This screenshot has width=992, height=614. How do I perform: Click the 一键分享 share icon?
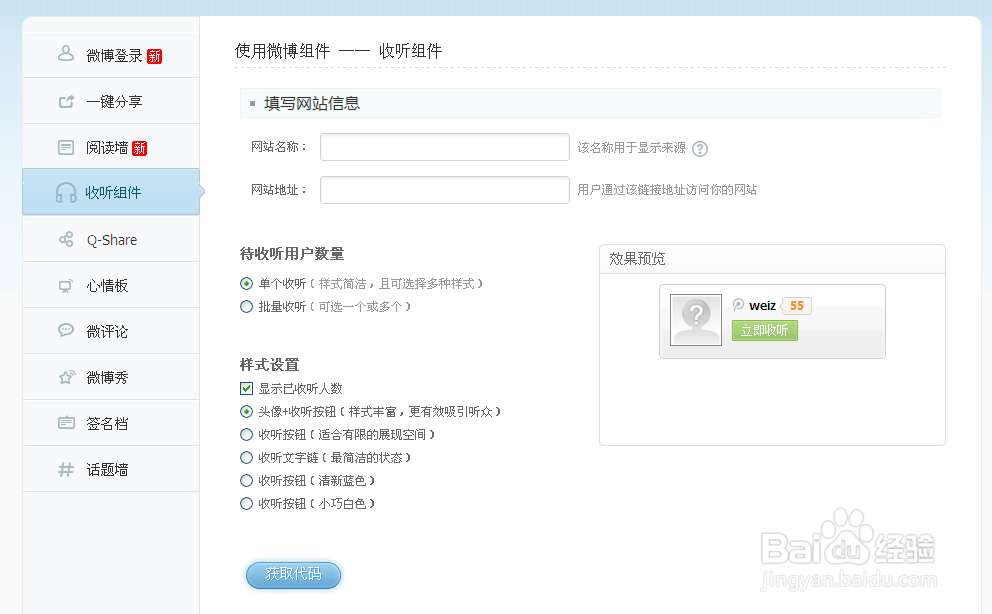click(66, 101)
